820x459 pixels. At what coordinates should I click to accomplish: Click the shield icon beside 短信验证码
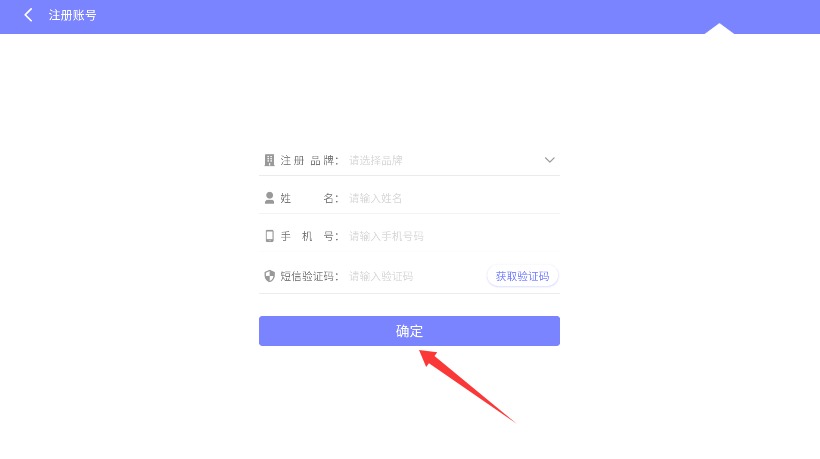[x=269, y=276]
